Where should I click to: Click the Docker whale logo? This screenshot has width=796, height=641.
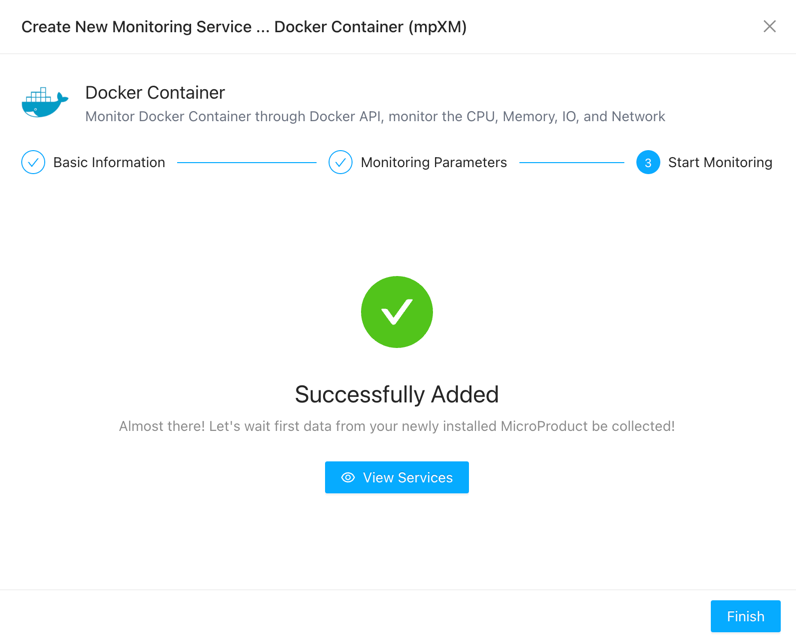point(45,102)
